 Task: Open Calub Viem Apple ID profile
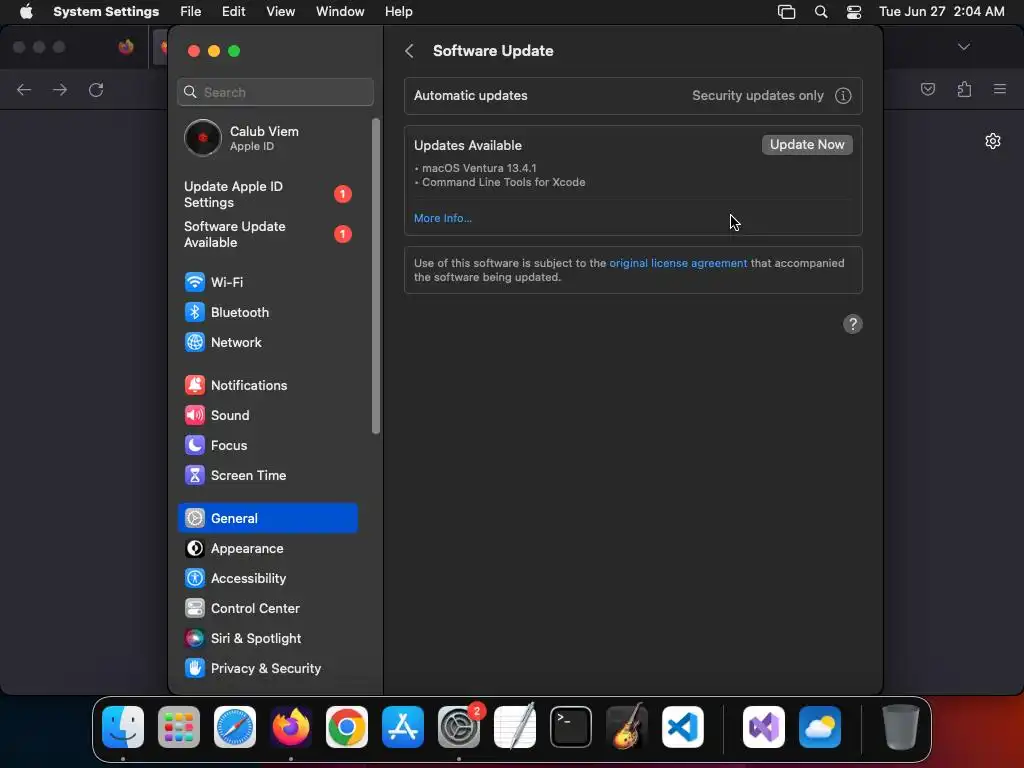click(268, 138)
